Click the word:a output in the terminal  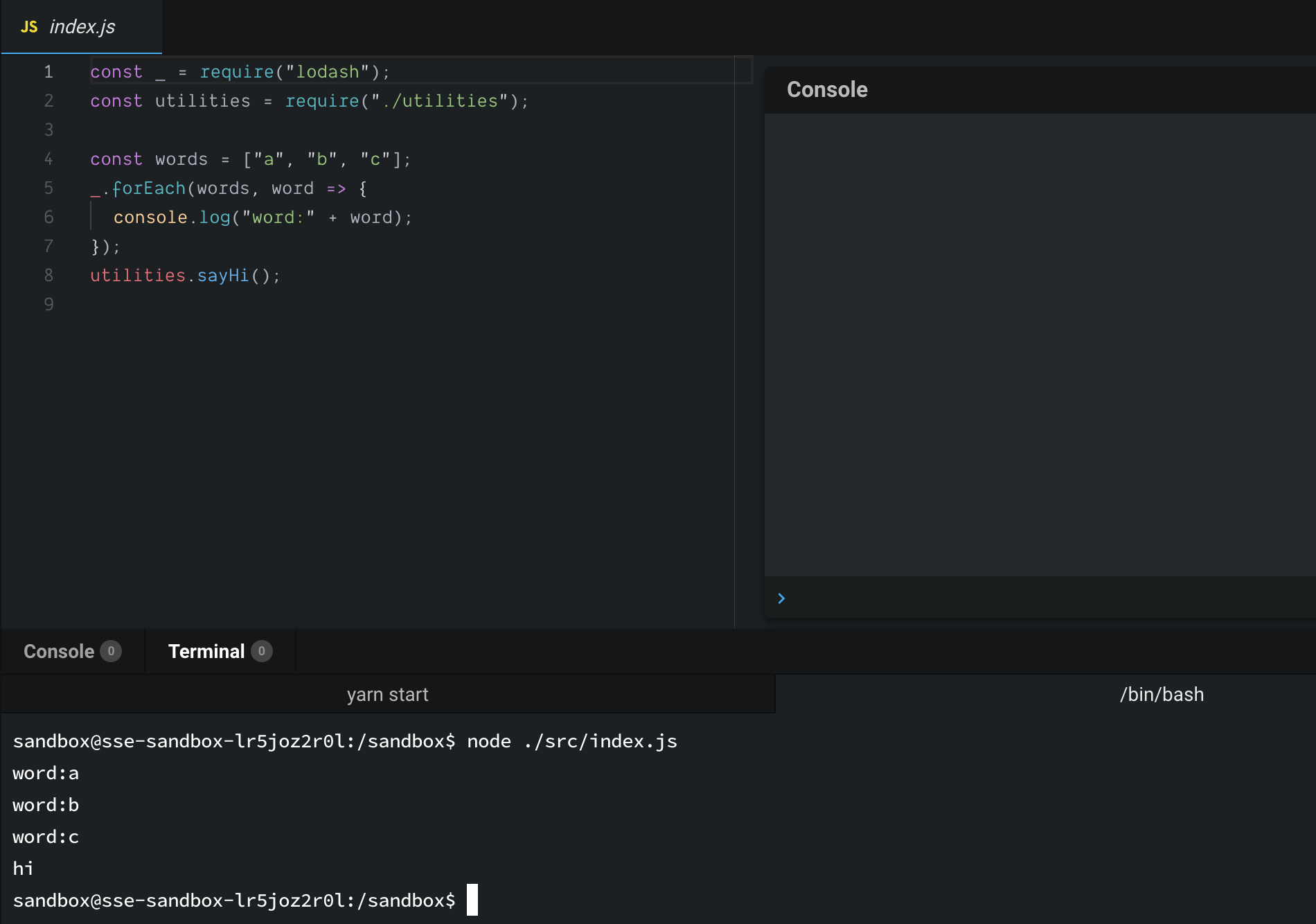(x=45, y=772)
